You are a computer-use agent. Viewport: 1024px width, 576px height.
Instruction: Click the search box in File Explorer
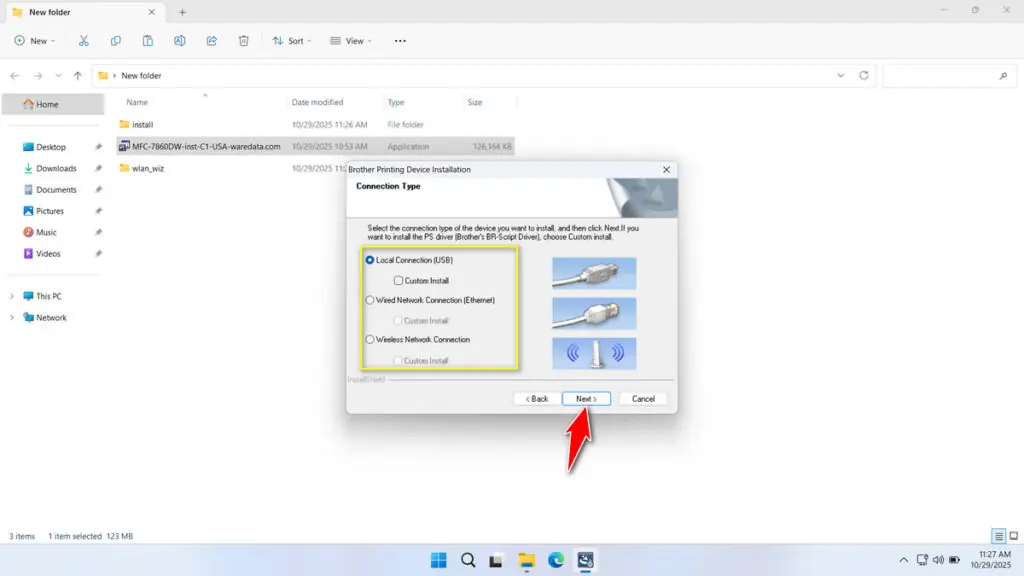pyautogui.click(x=948, y=75)
